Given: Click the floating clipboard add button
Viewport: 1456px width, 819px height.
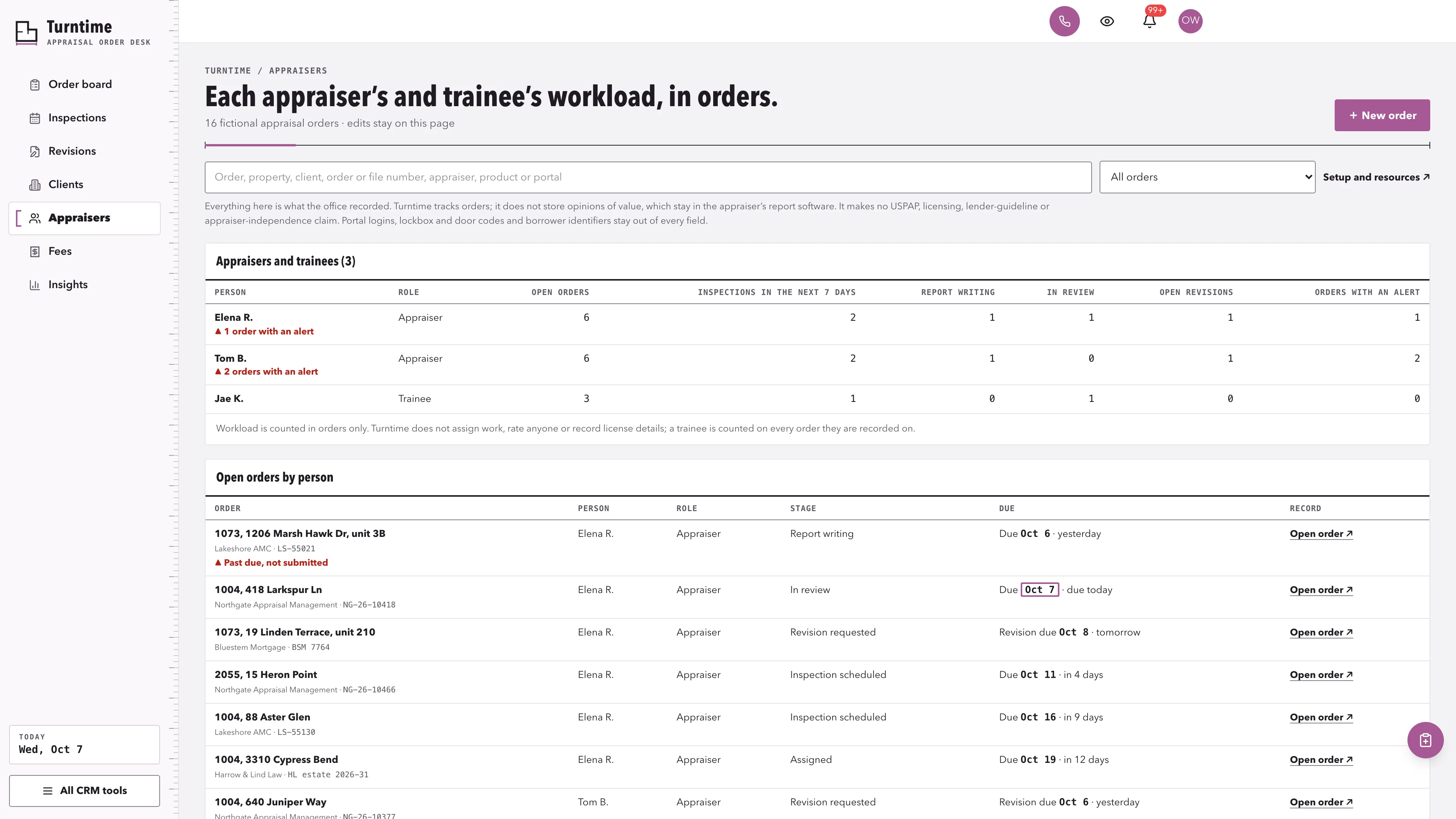Looking at the screenshot, I should point(1425,740).
